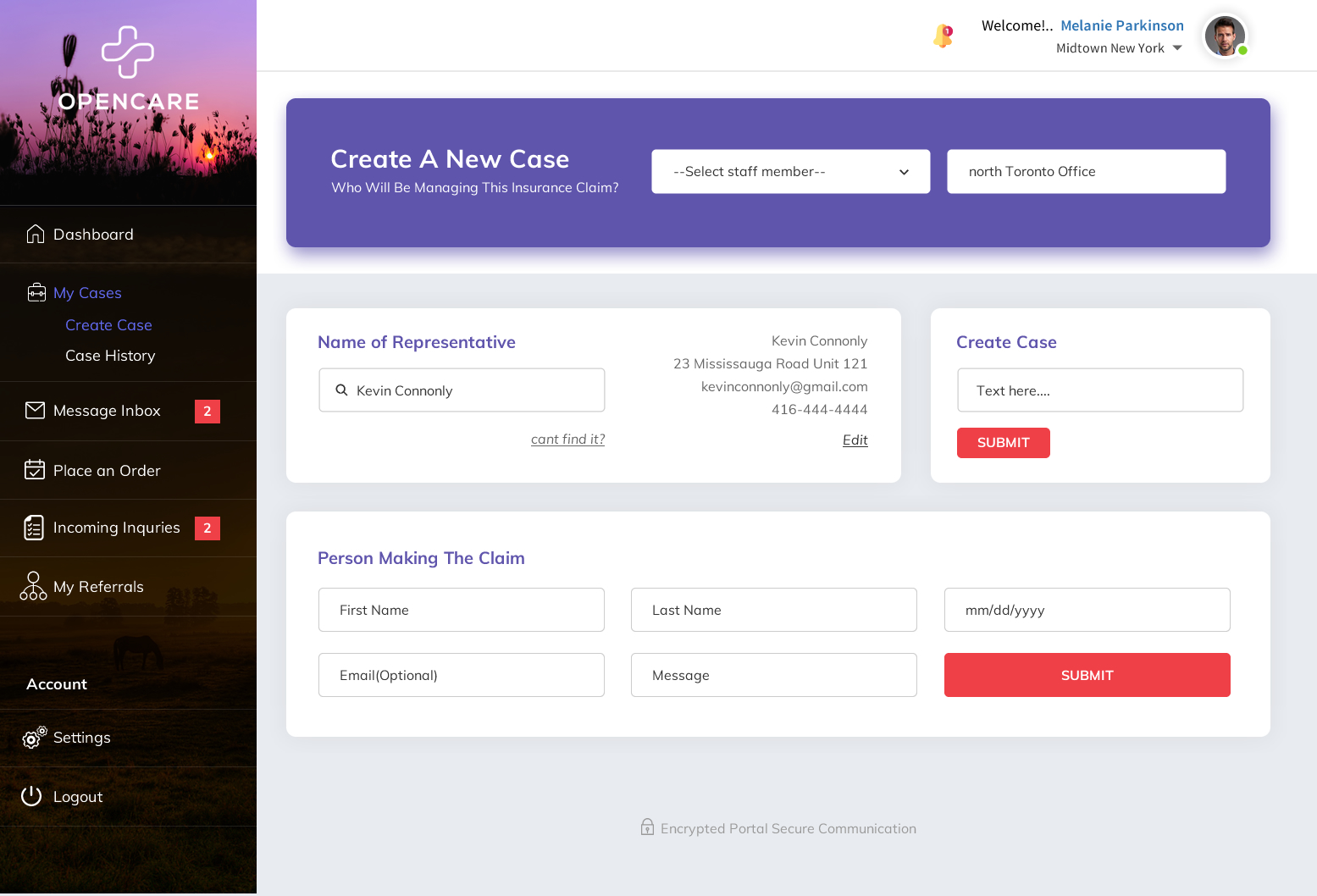Click the Message Inbox envelope icon

point(35,411)
